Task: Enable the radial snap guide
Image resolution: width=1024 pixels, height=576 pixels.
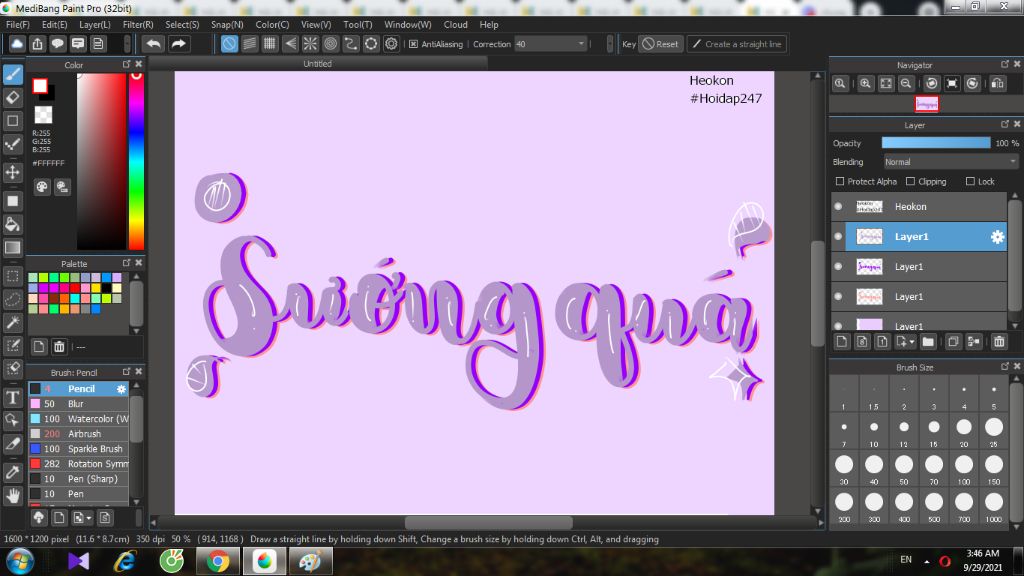Action: click(310, 44)
